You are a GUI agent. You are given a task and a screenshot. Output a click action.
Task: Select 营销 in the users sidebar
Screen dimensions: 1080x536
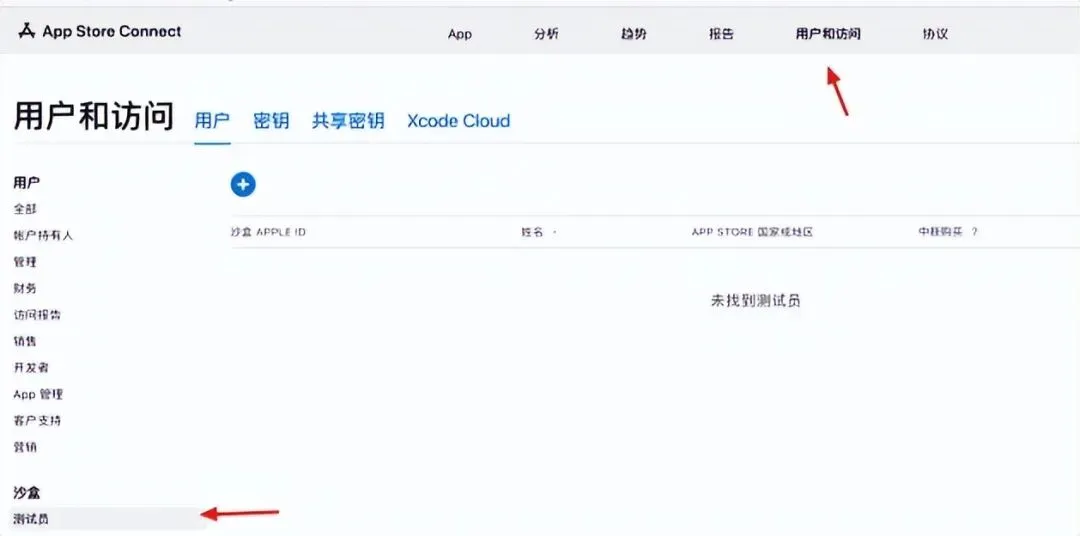click(x=25, y=447)
